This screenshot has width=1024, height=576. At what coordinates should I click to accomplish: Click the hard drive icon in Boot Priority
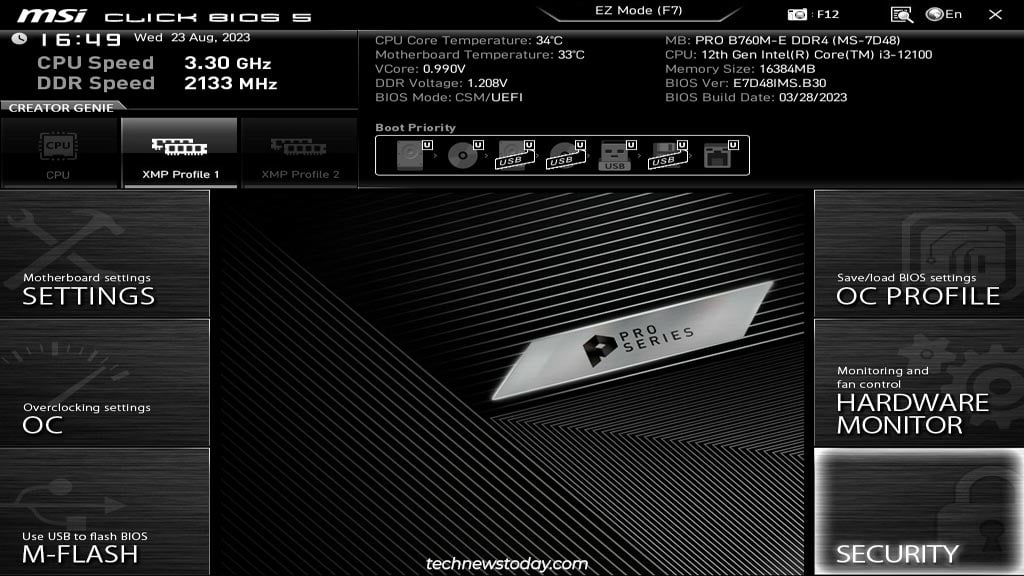pyautogui.click(x=408, y=156)
